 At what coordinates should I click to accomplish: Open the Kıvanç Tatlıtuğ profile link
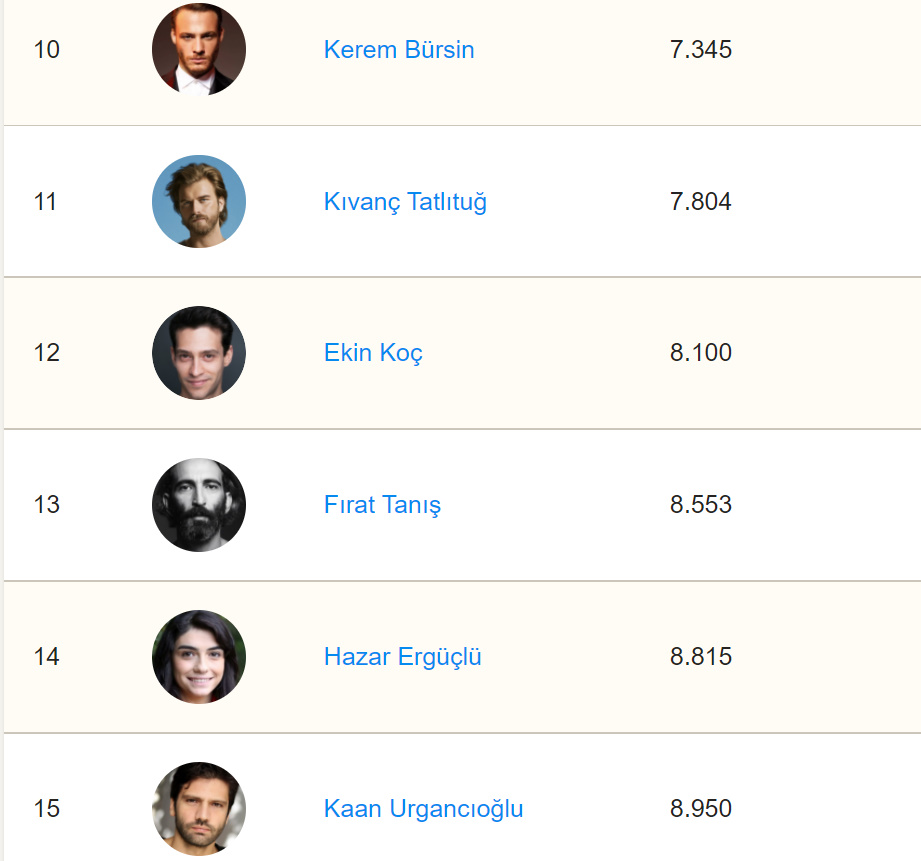click(405, 201)
